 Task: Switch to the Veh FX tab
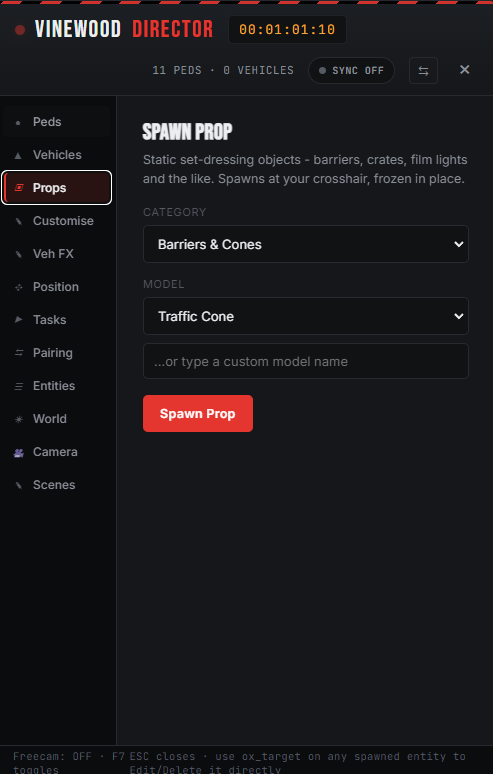click(x=56, y=254)
